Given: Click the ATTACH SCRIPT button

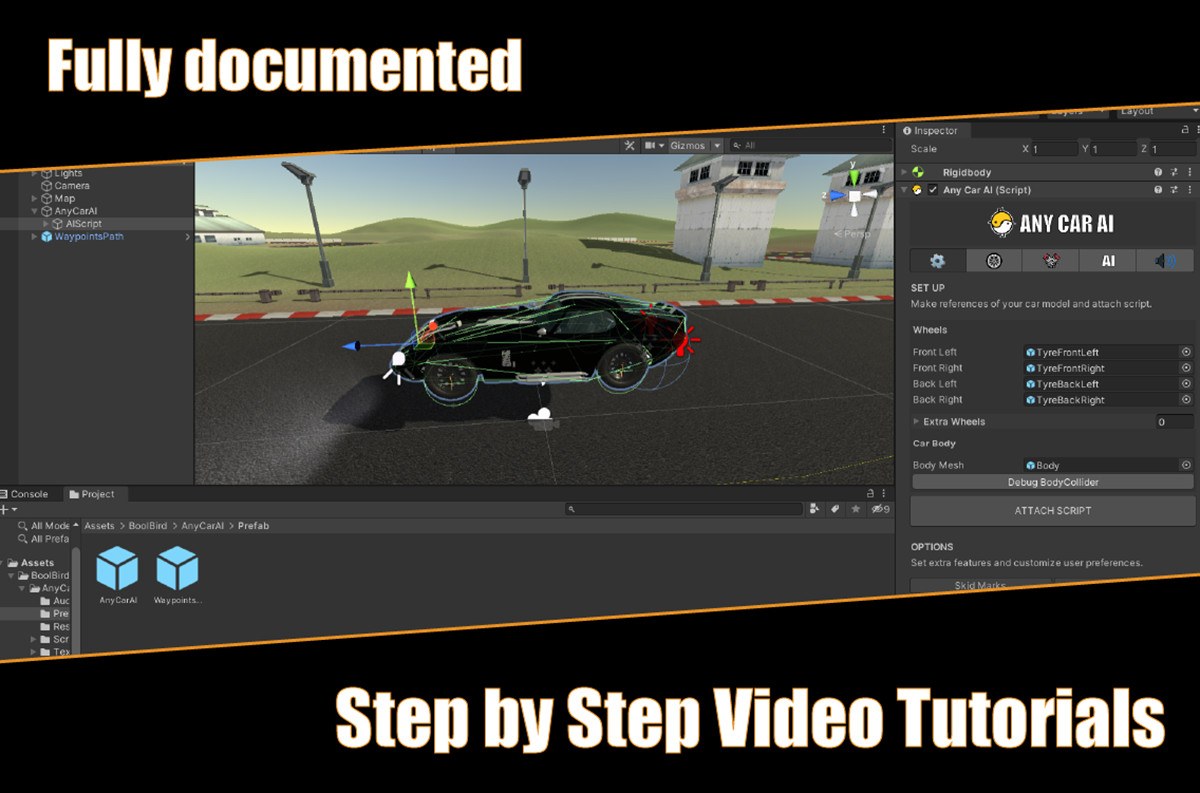Looking at the screenshot, I should tap(1052, 511).
